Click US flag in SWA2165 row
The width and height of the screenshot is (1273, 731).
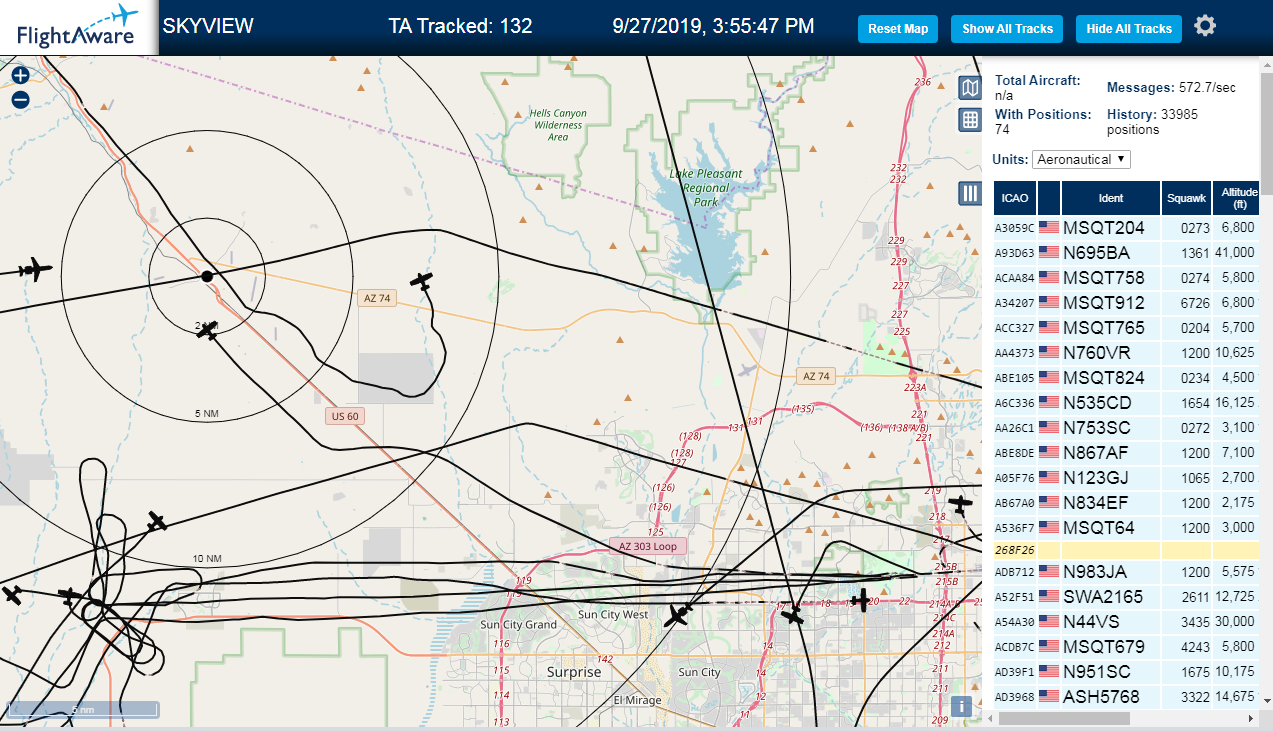click(1049, 597)
